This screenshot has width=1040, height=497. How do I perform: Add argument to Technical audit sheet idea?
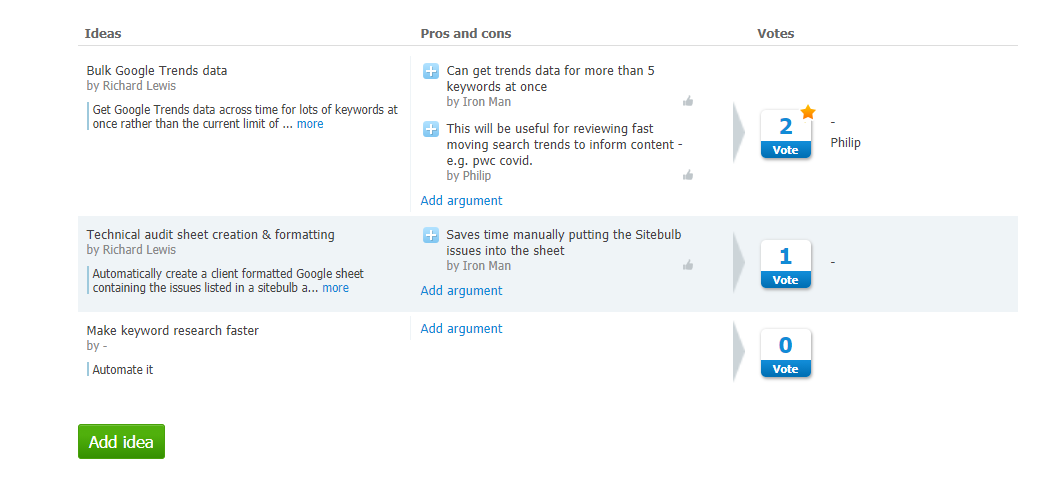tap(461, 291)
